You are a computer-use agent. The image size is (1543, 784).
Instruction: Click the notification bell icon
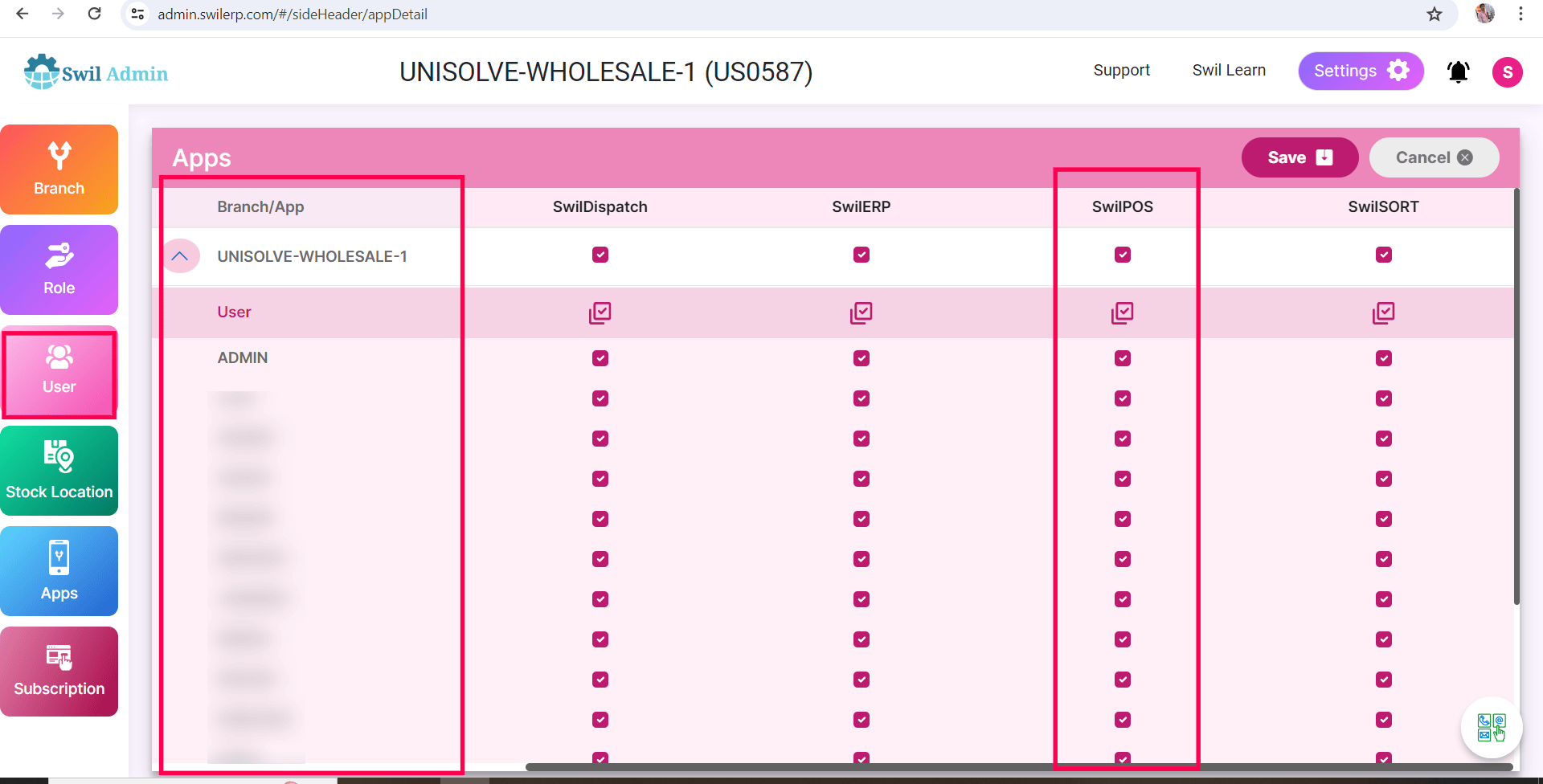[x=1459, y=71]
